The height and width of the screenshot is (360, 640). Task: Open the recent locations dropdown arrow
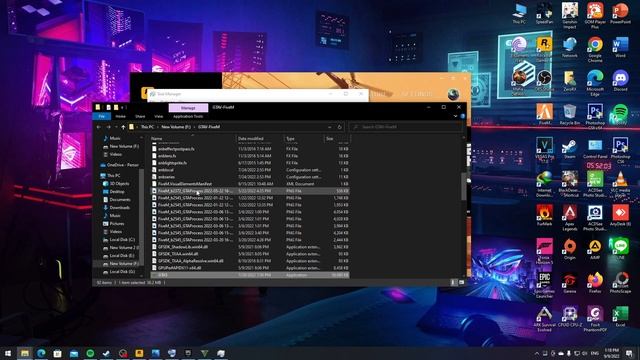point(116,127)
